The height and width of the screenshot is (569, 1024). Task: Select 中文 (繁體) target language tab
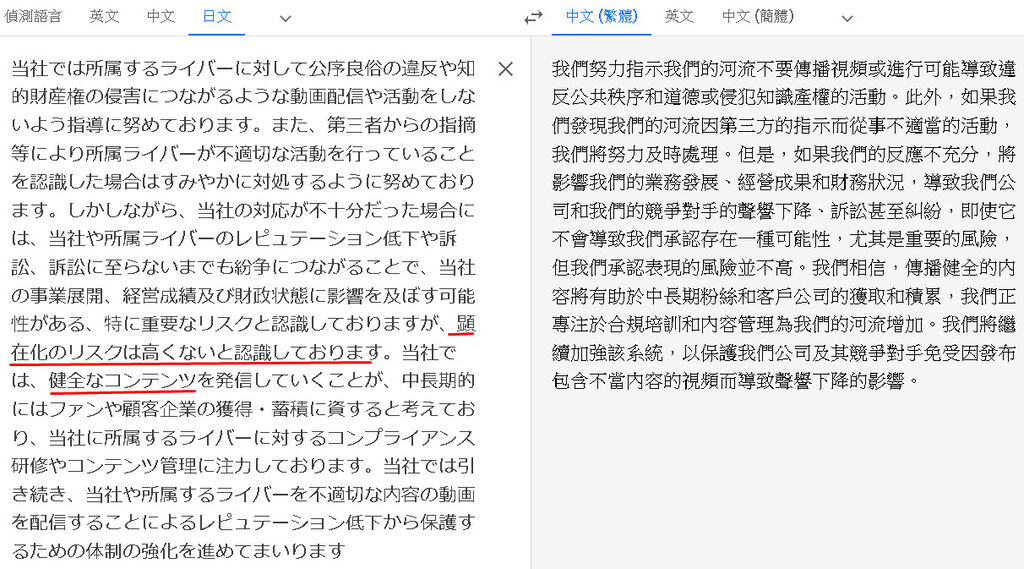pyautogui.click(x=601, y=16)
